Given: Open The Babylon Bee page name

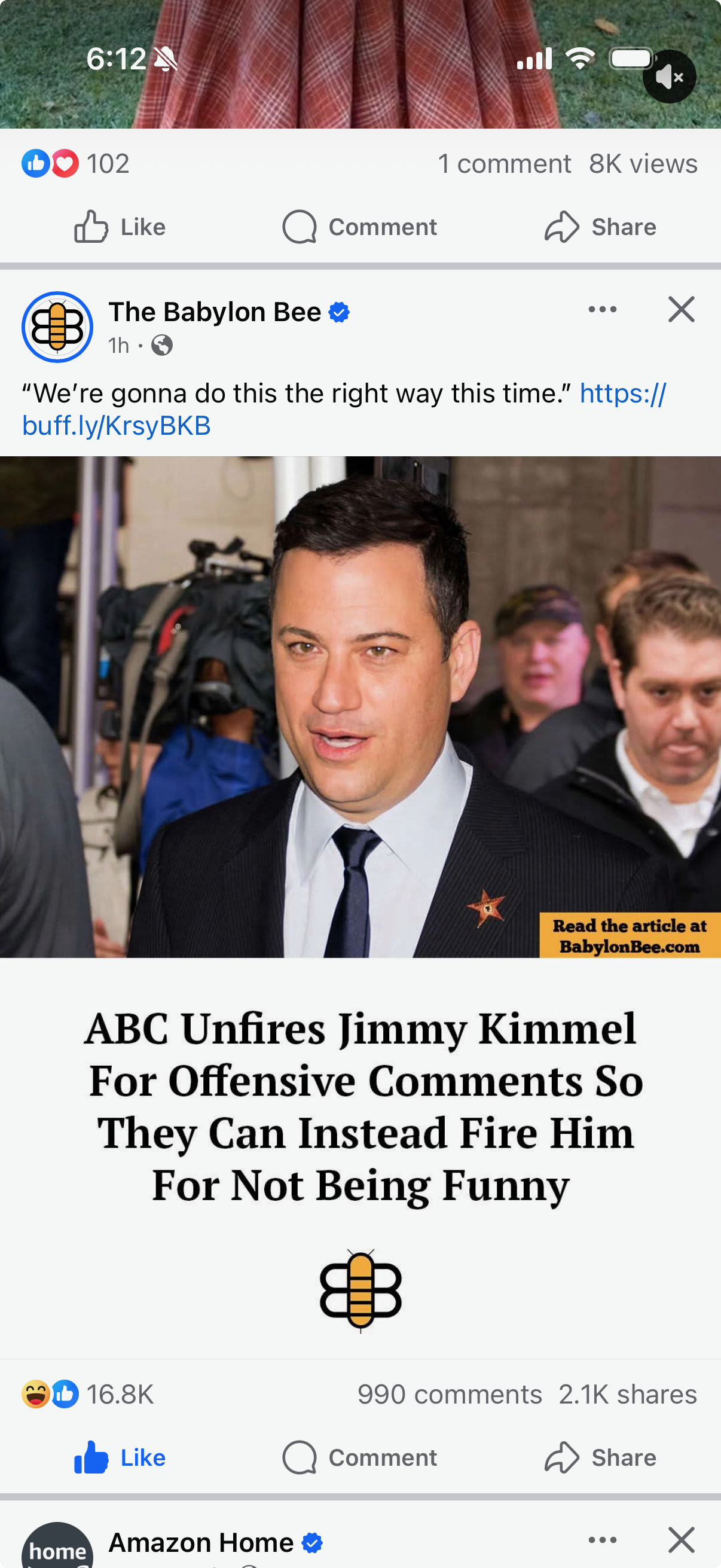Looking at the screenshot, I should [215, 312].
